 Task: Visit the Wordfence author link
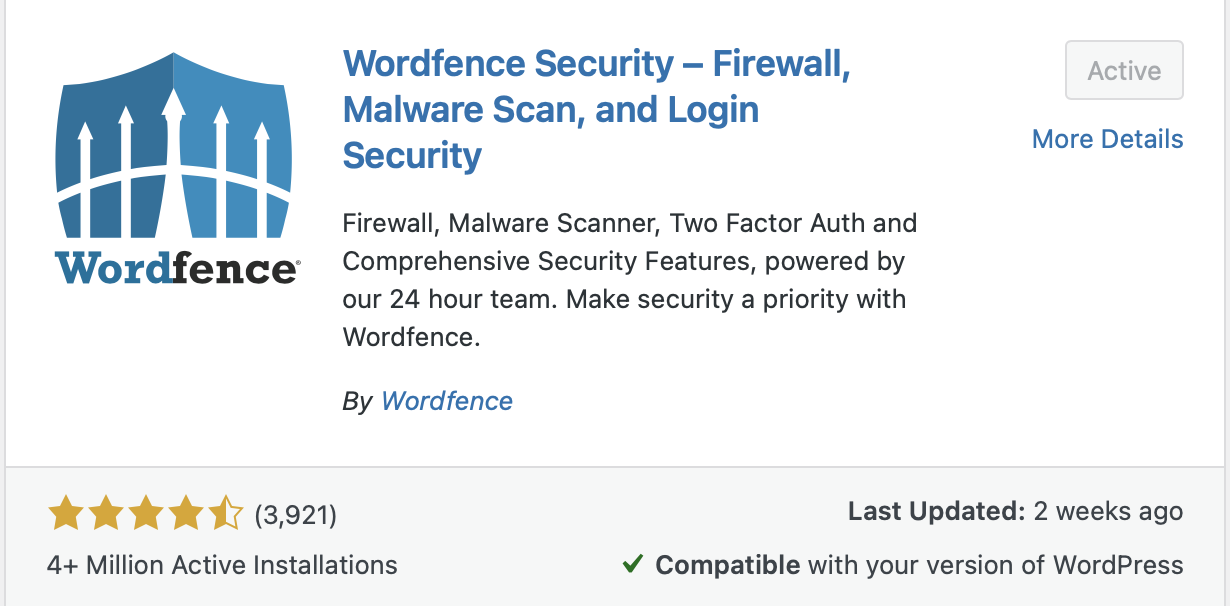coord(447,401)
